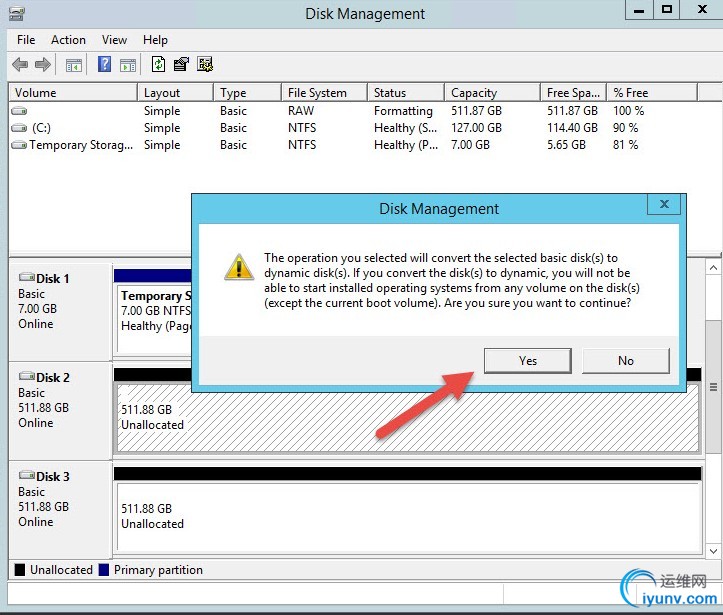
Task: Select the Disk 3 unallocated 511.88 GB region
Action: click(x=408, y=516)
